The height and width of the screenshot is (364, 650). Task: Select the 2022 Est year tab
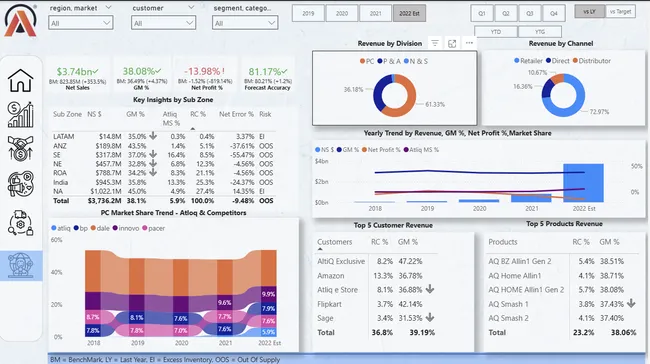409,13
